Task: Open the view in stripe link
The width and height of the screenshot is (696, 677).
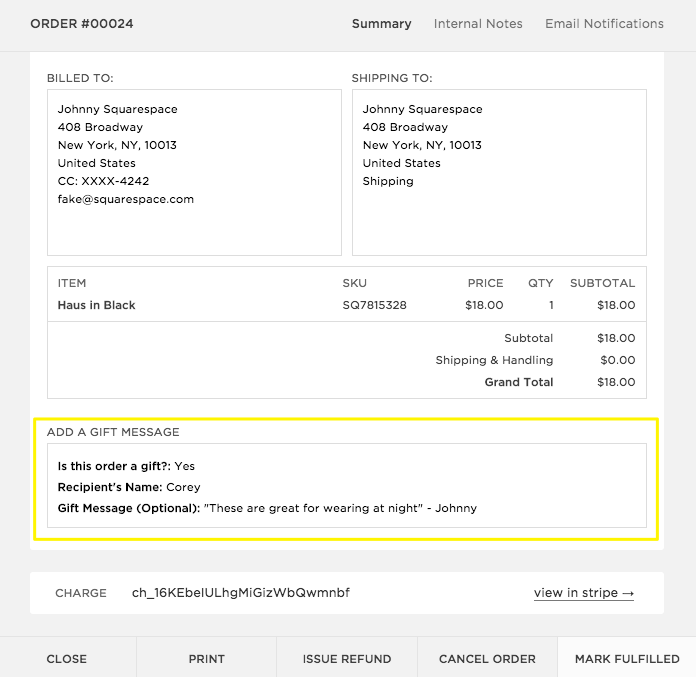Action: pyautogui.click(x=584, y=593)
